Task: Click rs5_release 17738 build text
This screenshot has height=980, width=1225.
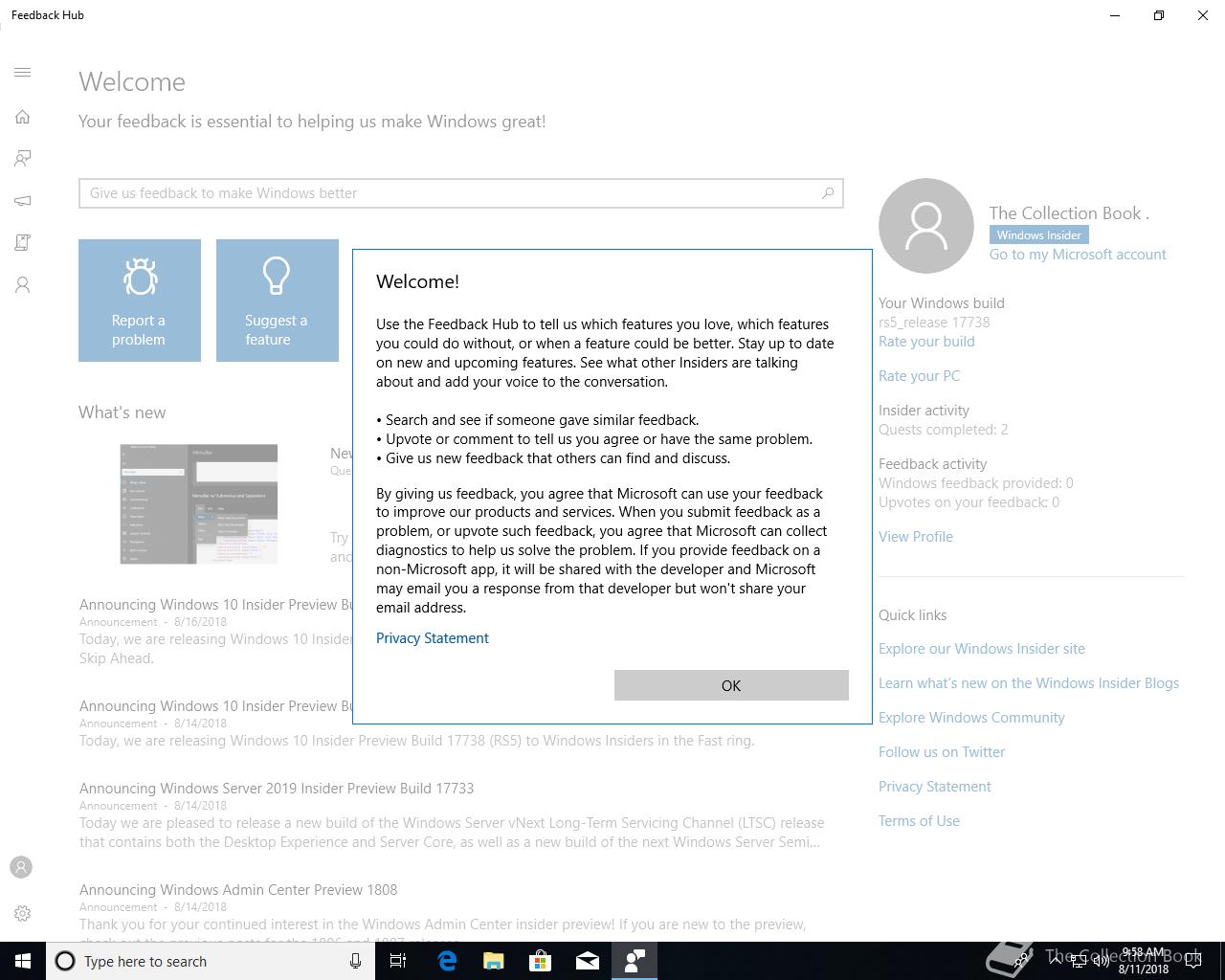Action: tap(934, 323)
